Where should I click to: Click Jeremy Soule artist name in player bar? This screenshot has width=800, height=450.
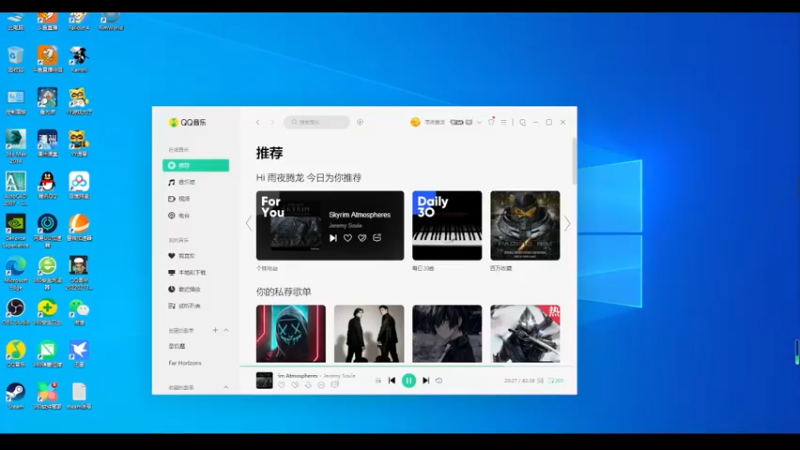339,376
